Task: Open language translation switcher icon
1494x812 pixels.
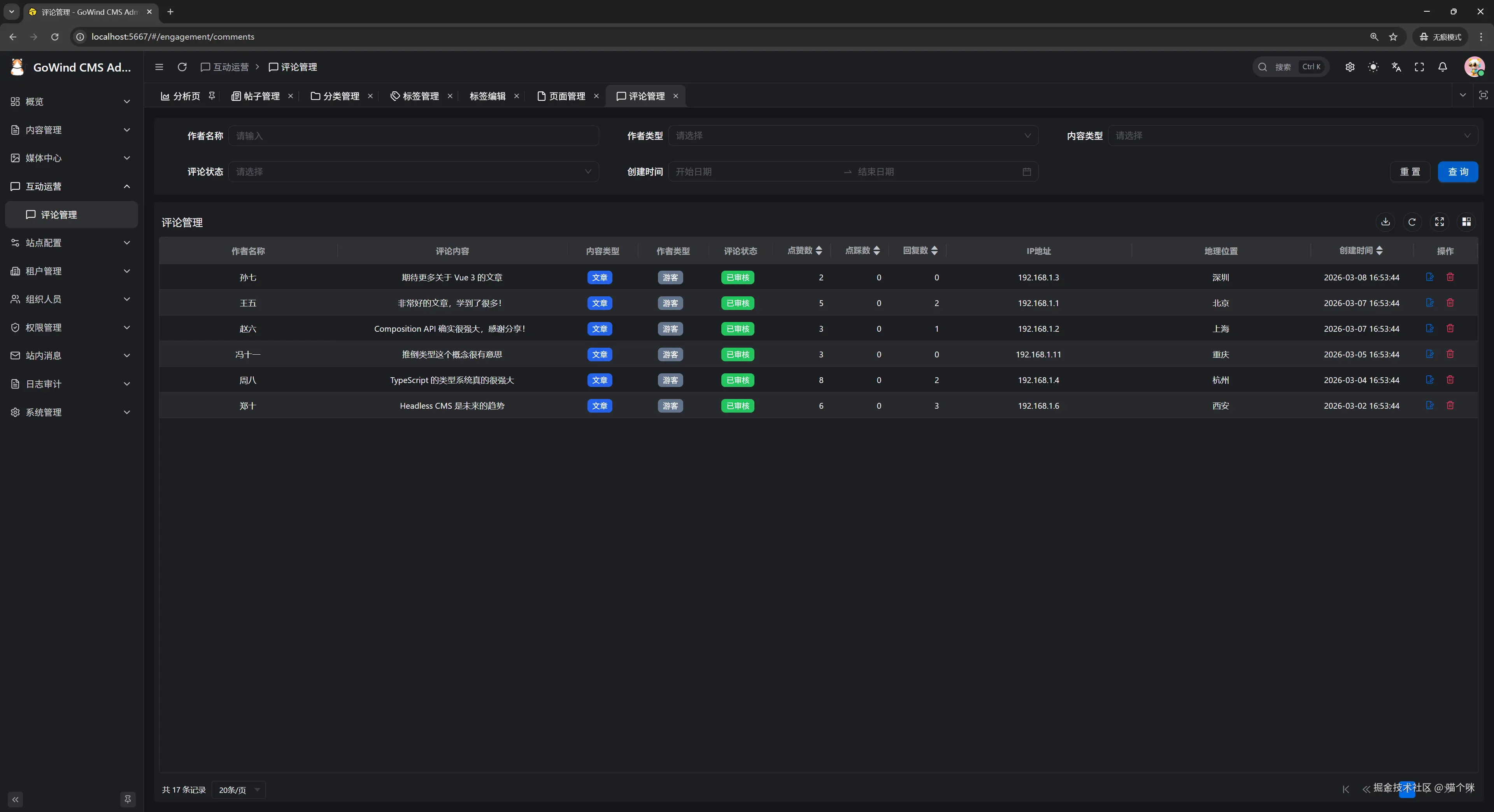Action: click(1396, 67)
